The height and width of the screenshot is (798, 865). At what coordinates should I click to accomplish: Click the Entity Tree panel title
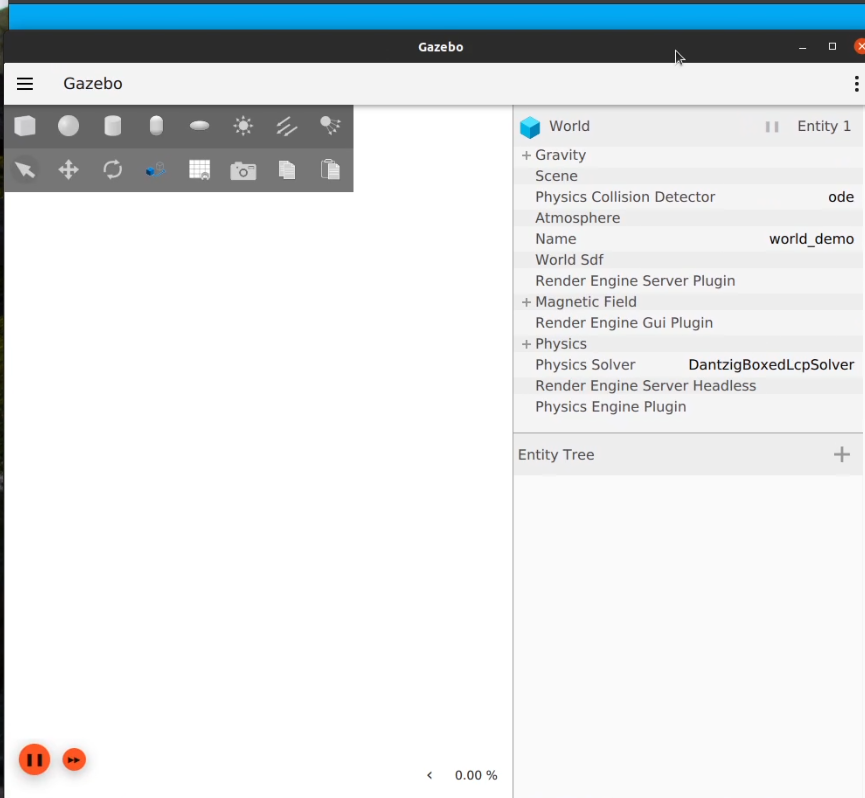pyautogui.click(x=556, y=455)
